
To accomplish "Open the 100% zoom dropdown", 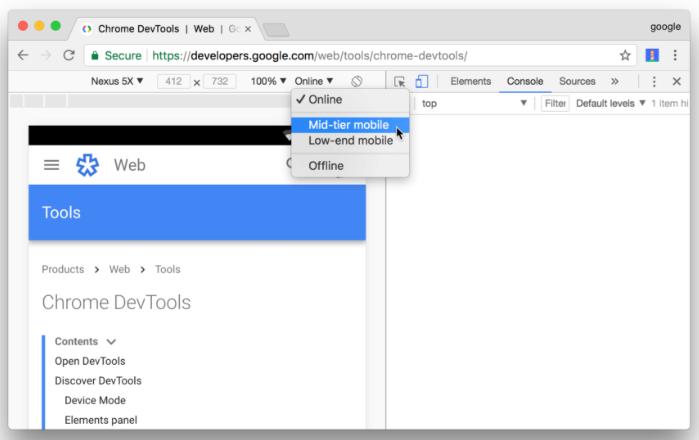I will tap(268, 81).
